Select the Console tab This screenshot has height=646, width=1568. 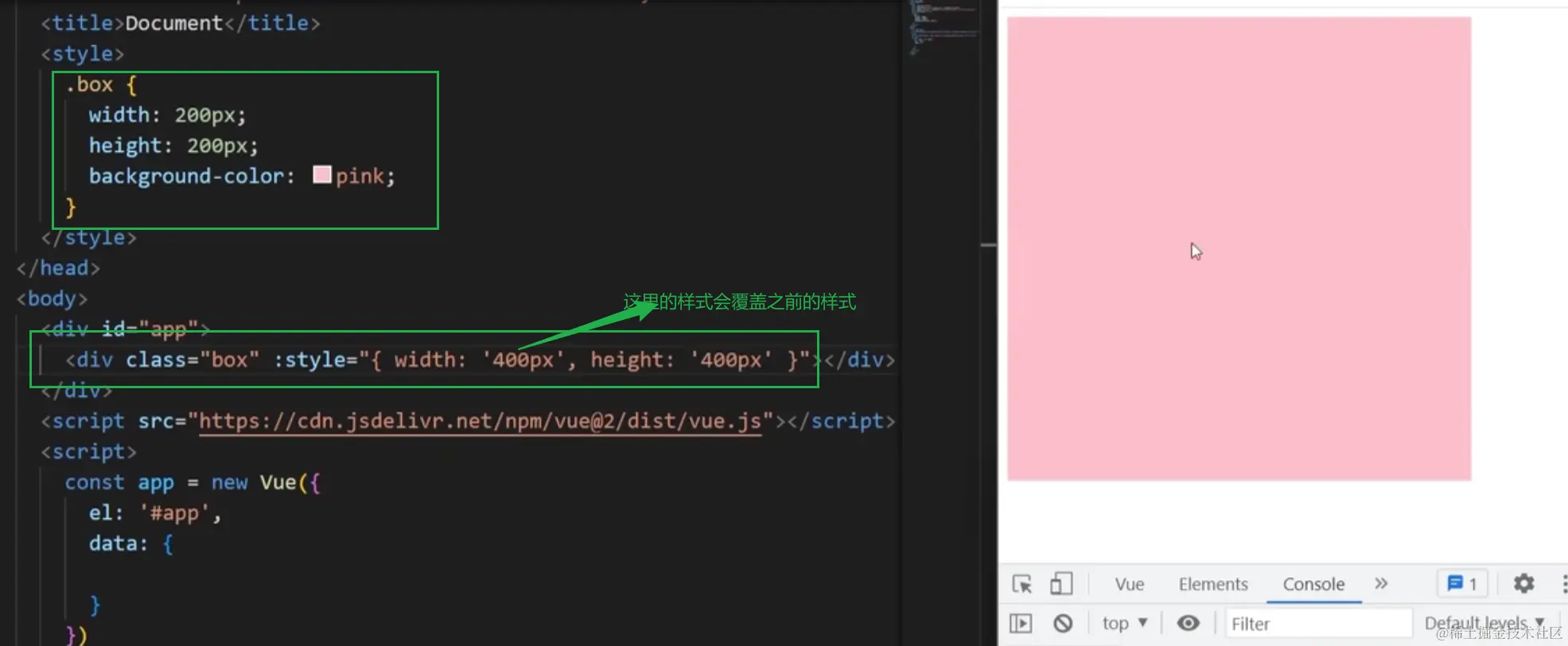[1313, 584]
